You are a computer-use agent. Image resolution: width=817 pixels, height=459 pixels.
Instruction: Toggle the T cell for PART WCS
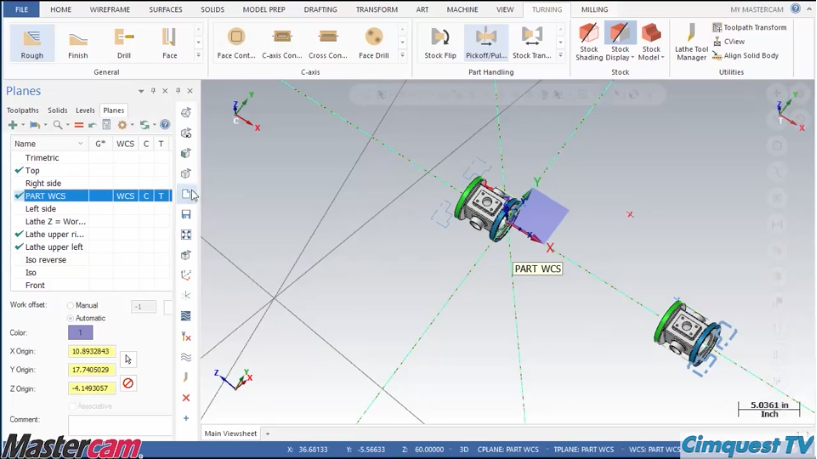(161, 196)
